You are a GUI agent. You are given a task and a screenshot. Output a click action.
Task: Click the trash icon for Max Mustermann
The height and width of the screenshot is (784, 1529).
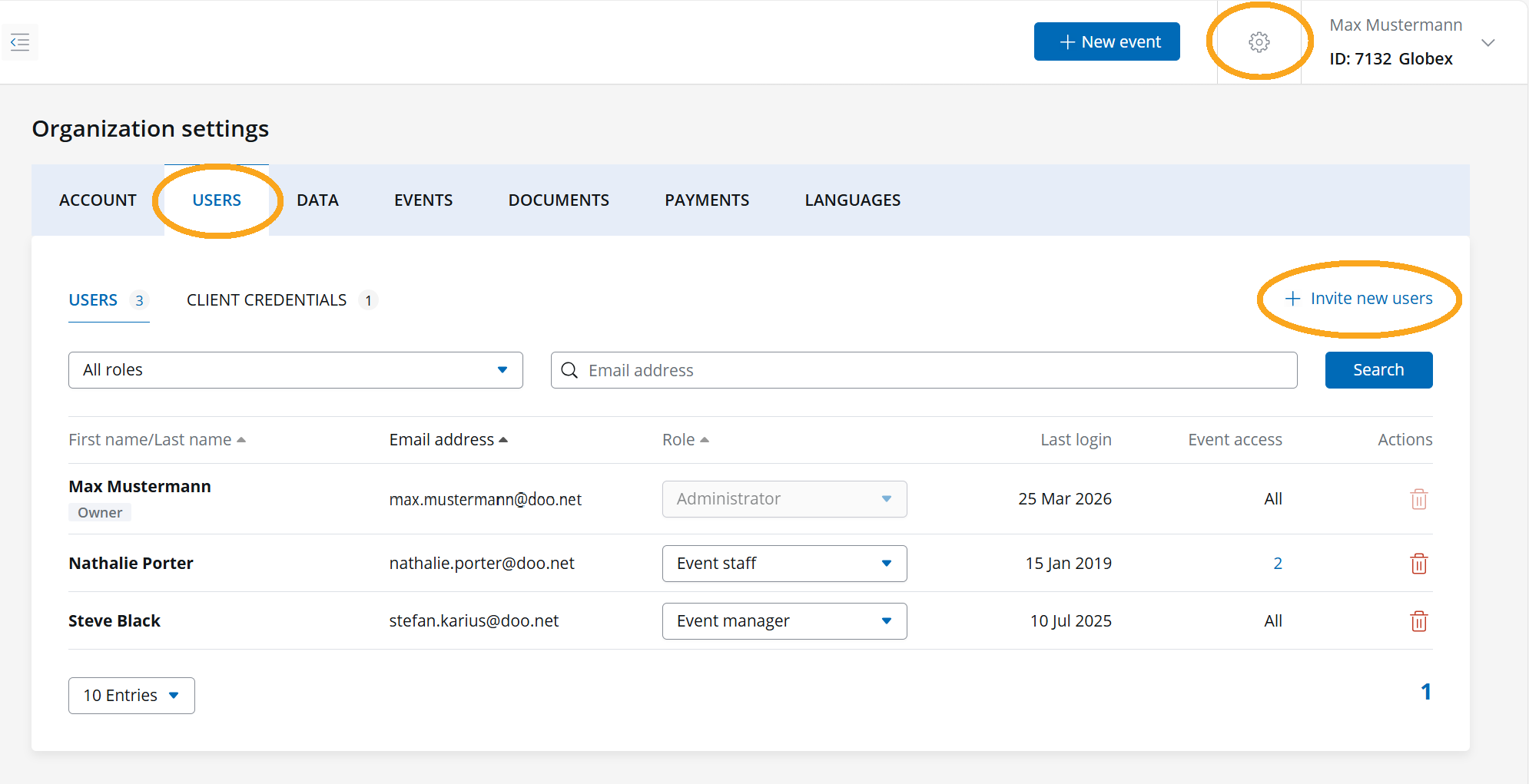coord(1418,499)
